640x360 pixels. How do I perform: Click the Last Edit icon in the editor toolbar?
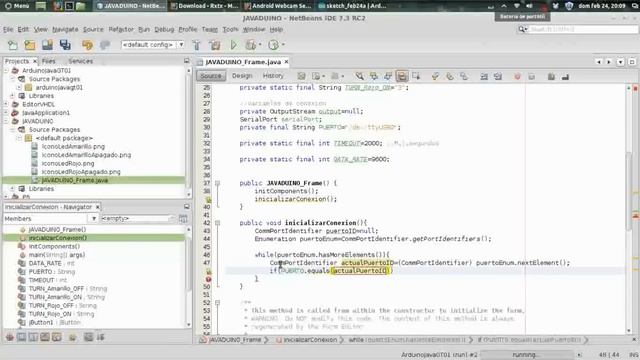click(x=302, y=76)
